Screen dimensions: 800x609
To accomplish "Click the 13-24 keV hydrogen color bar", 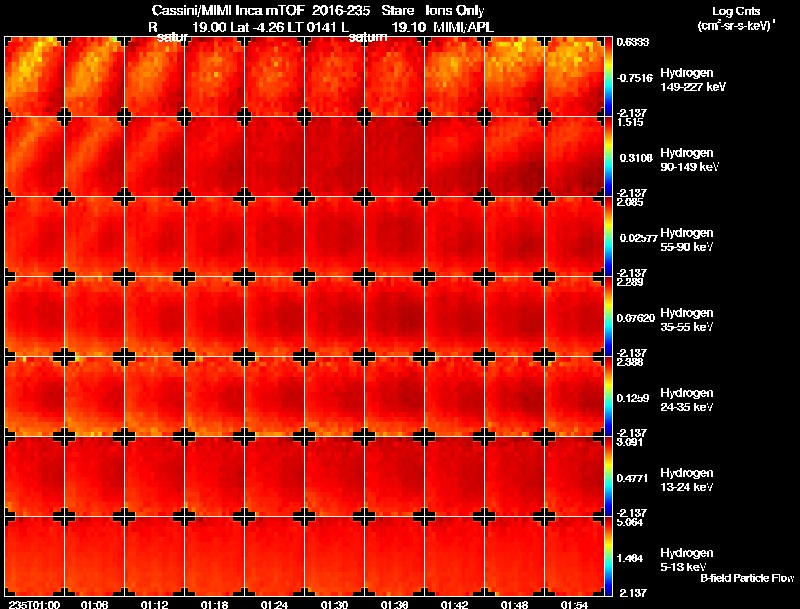I will coord(608,477).
